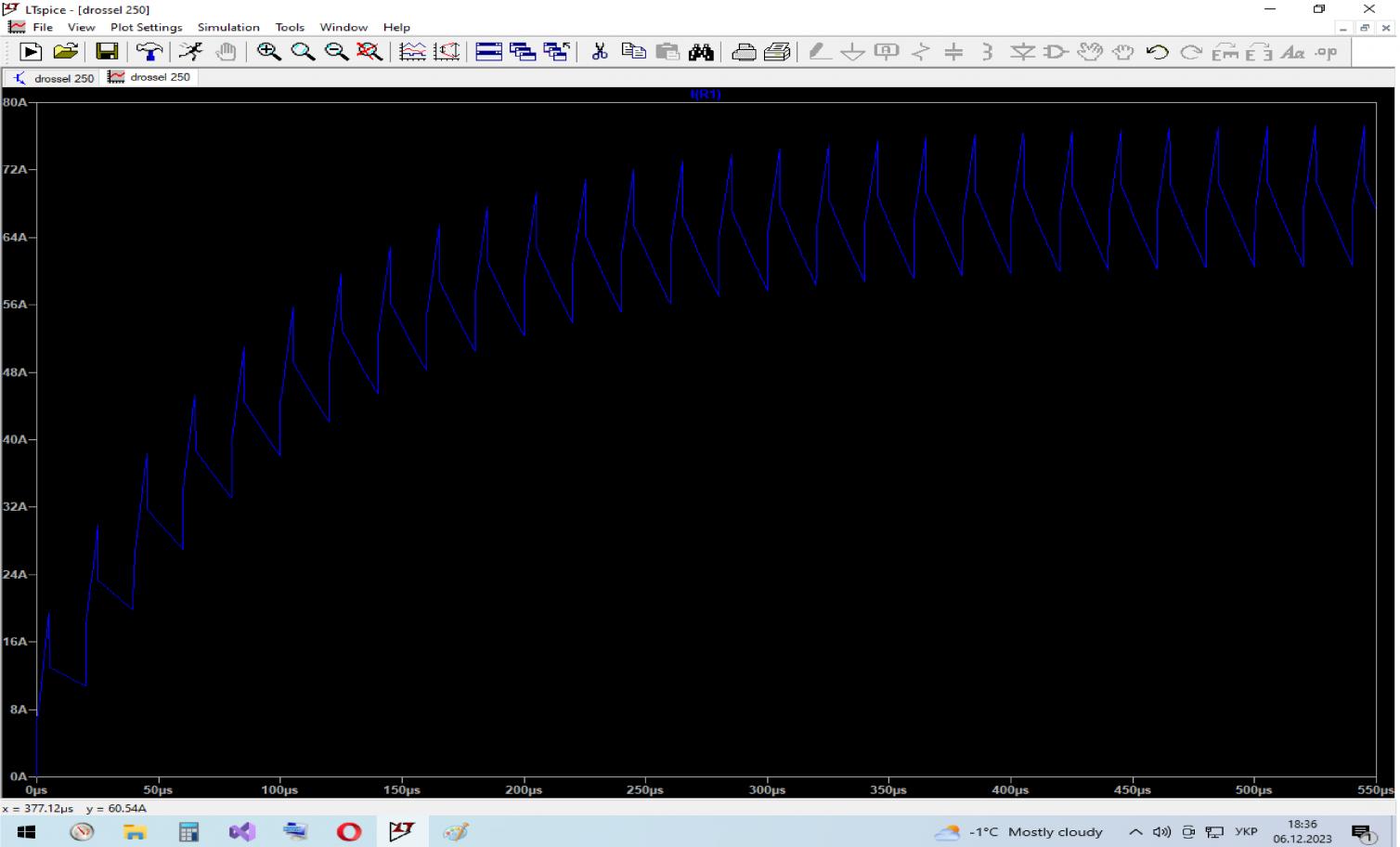
Task: Halt the simulation with the running-man icon
Action: point(191,52)
